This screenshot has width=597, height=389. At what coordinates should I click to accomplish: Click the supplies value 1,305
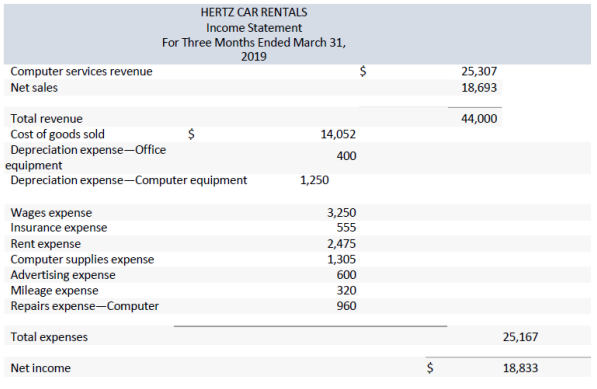342,259
